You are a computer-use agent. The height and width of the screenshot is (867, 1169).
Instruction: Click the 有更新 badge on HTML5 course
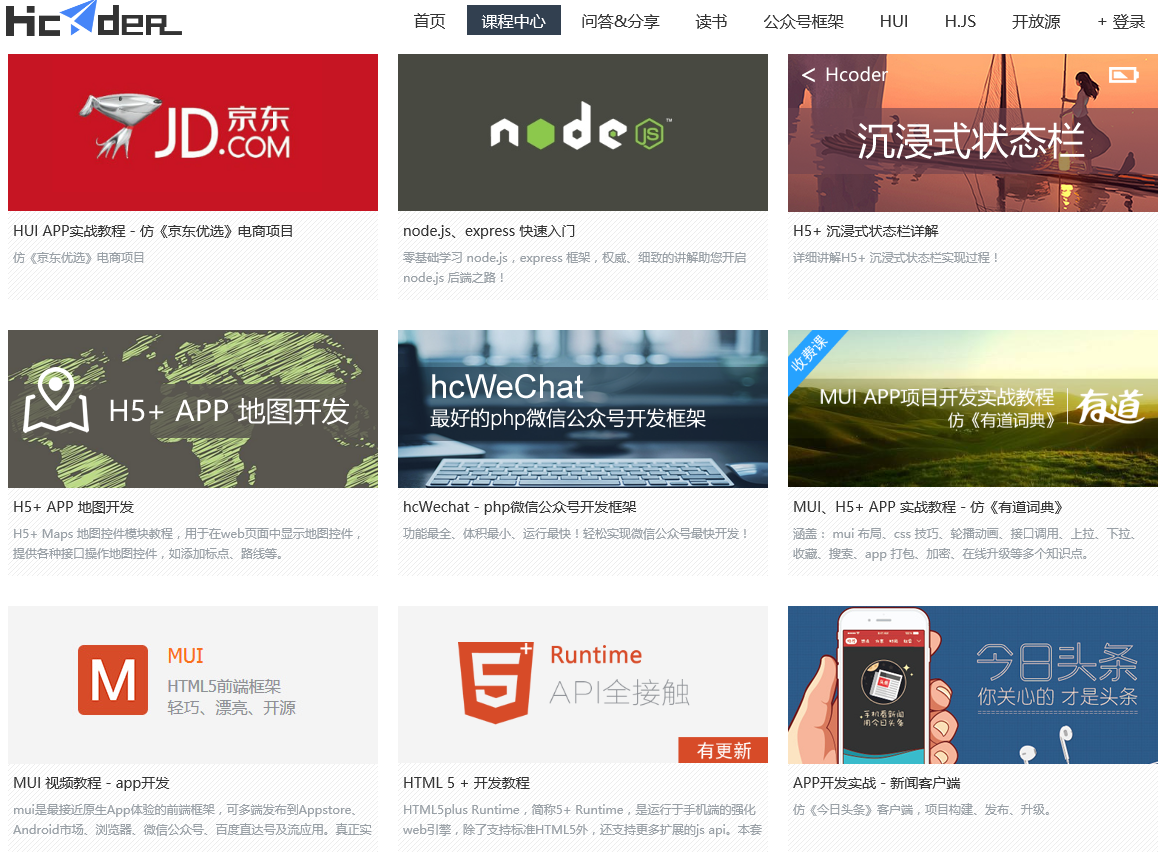(x=723, y=750)
